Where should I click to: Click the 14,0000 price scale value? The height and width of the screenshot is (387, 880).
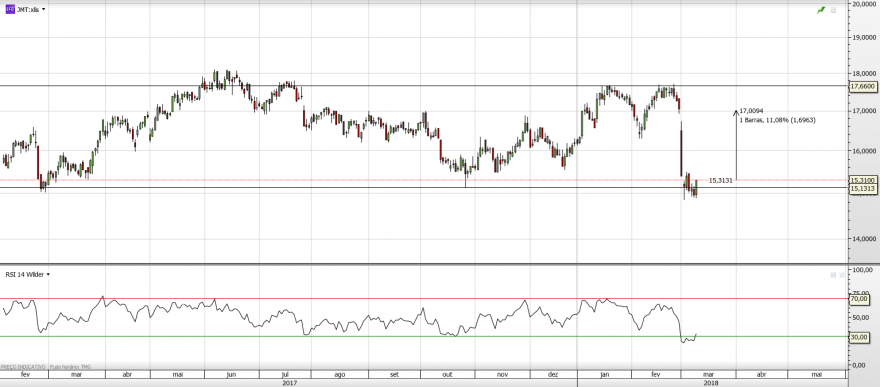tap(865, 238)
